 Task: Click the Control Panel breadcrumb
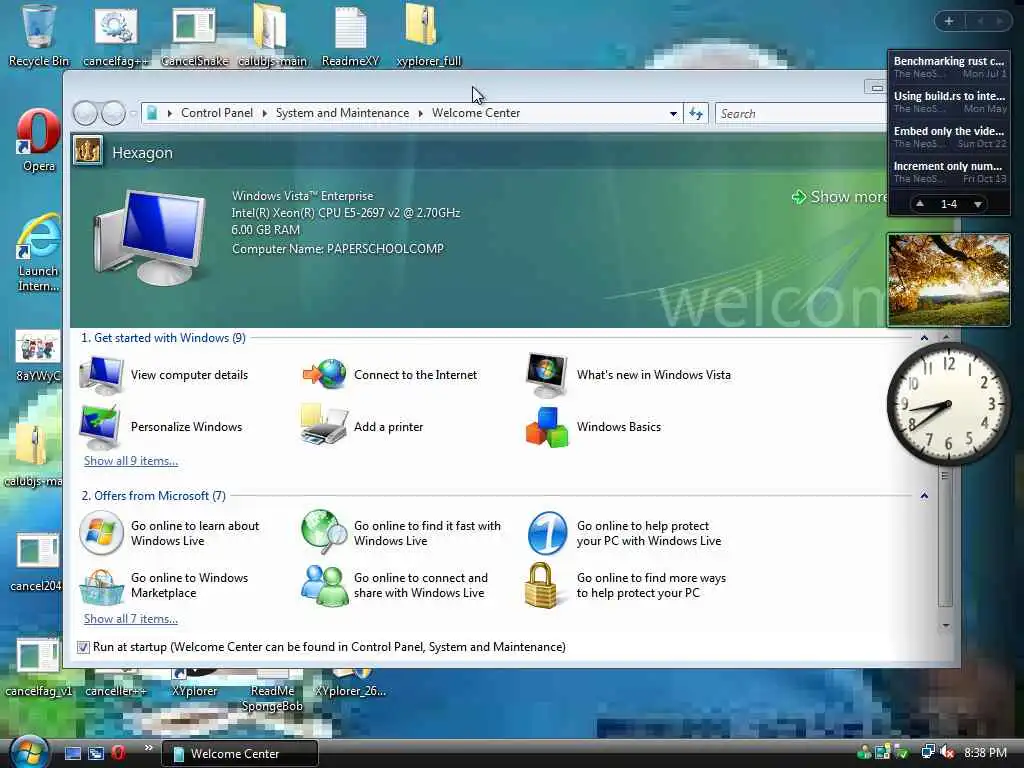tap(217, 113)
